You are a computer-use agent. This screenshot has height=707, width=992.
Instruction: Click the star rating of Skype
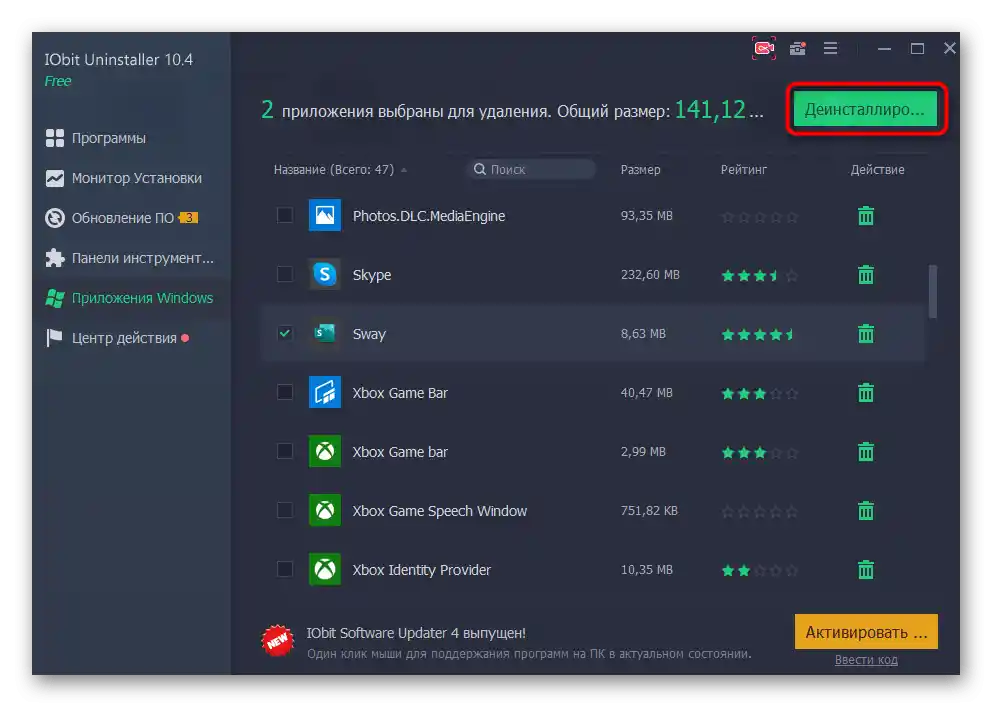pos(759,275)
